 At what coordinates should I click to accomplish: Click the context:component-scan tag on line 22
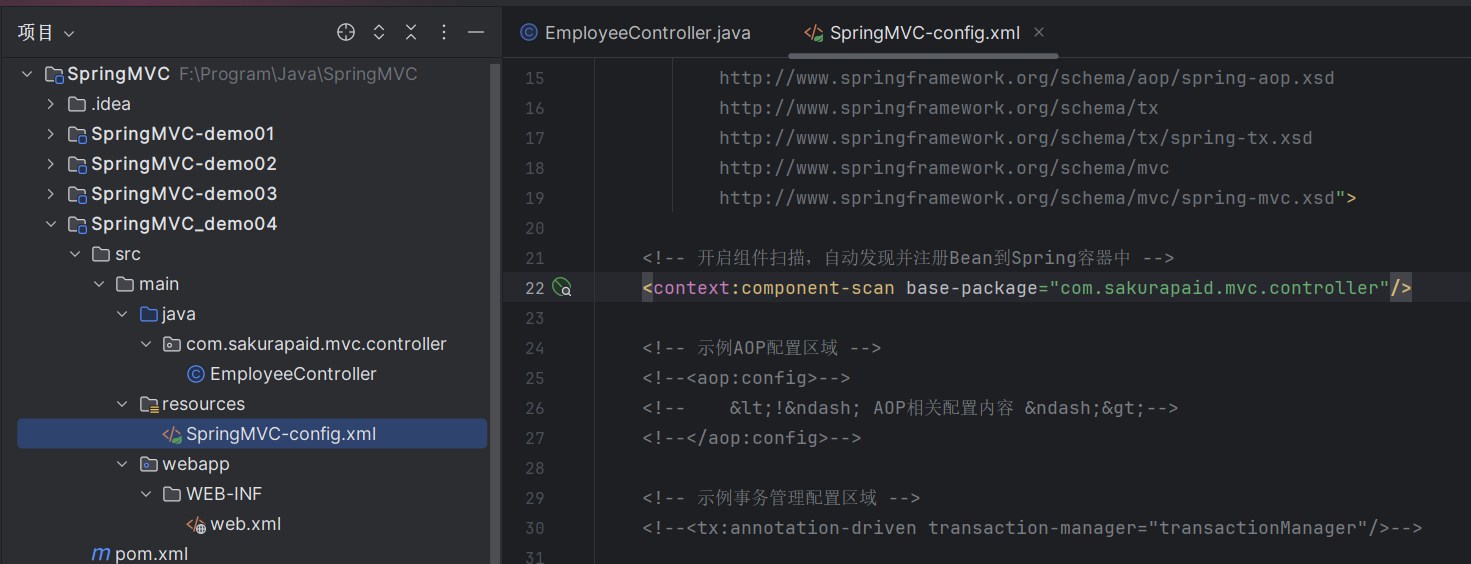[x=774, y=288]
